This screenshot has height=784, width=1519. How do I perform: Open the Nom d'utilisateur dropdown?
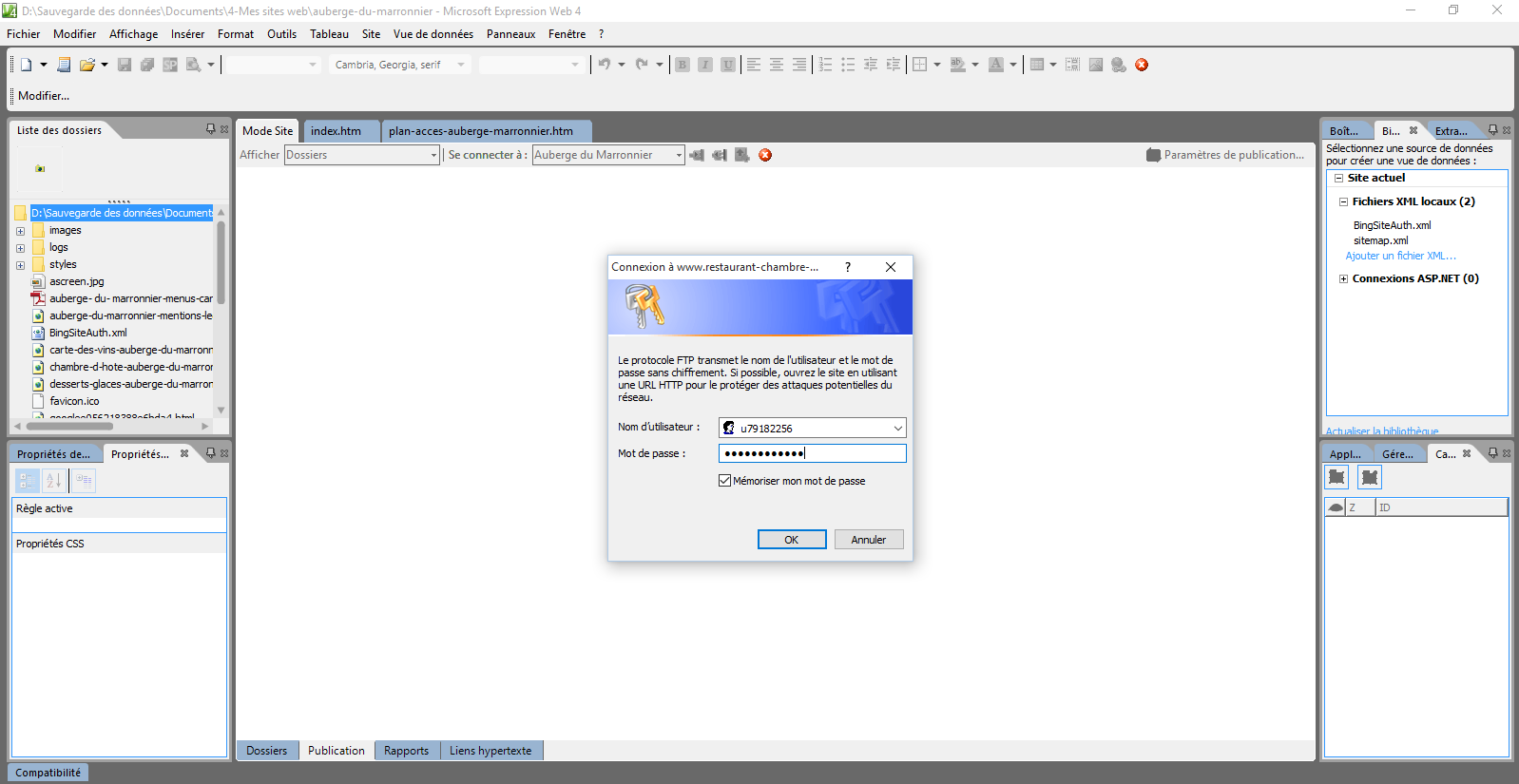(x=897, y=429)
